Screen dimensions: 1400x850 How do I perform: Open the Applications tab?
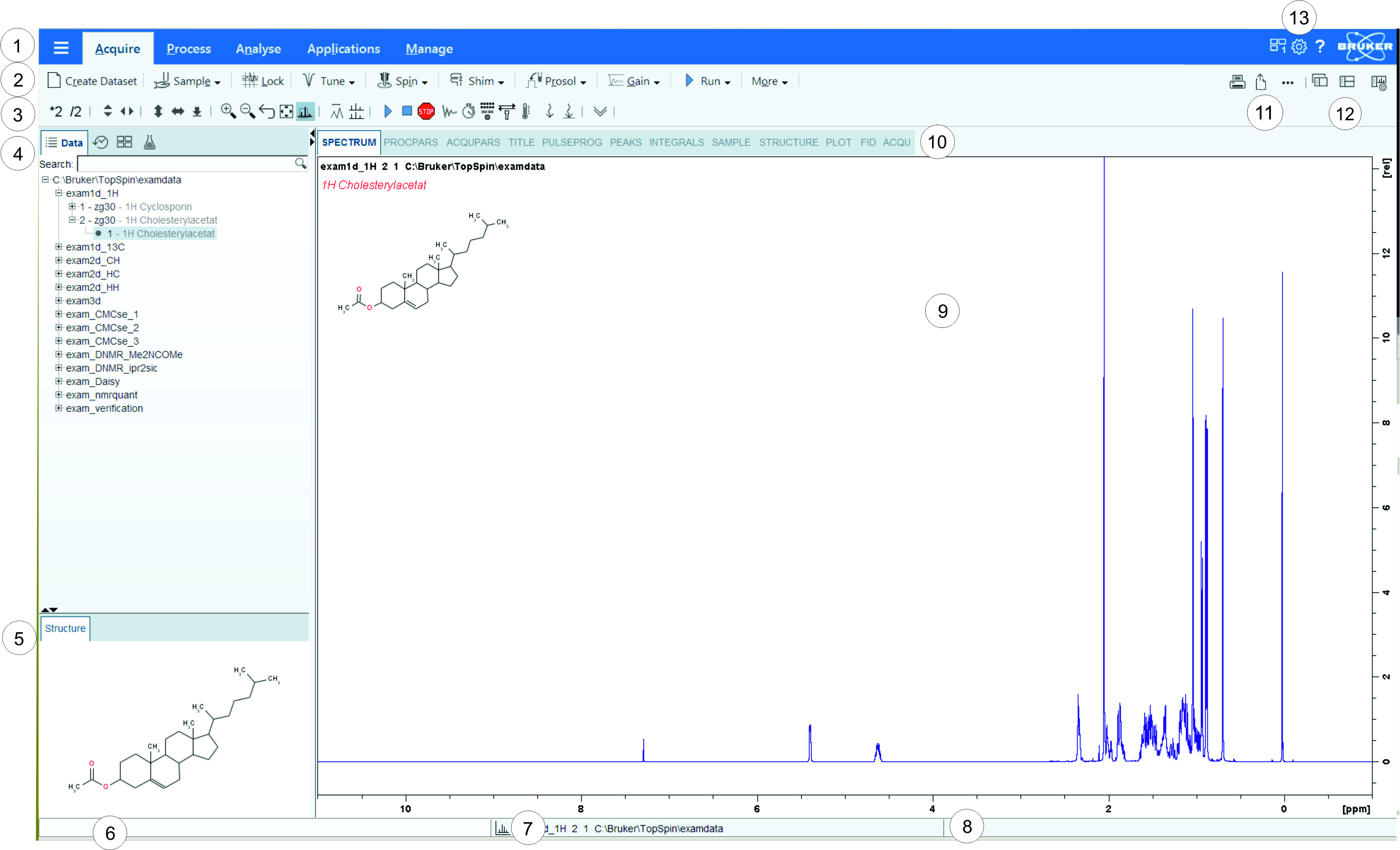(x=344, y=49)
